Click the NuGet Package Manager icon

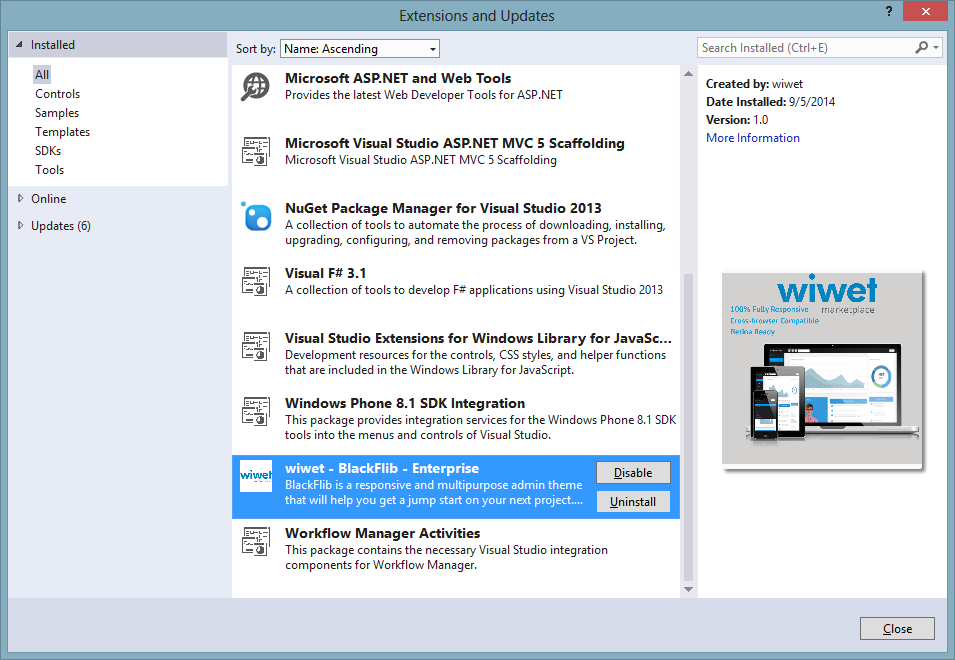pyautogui.click(x=256, y=216)
